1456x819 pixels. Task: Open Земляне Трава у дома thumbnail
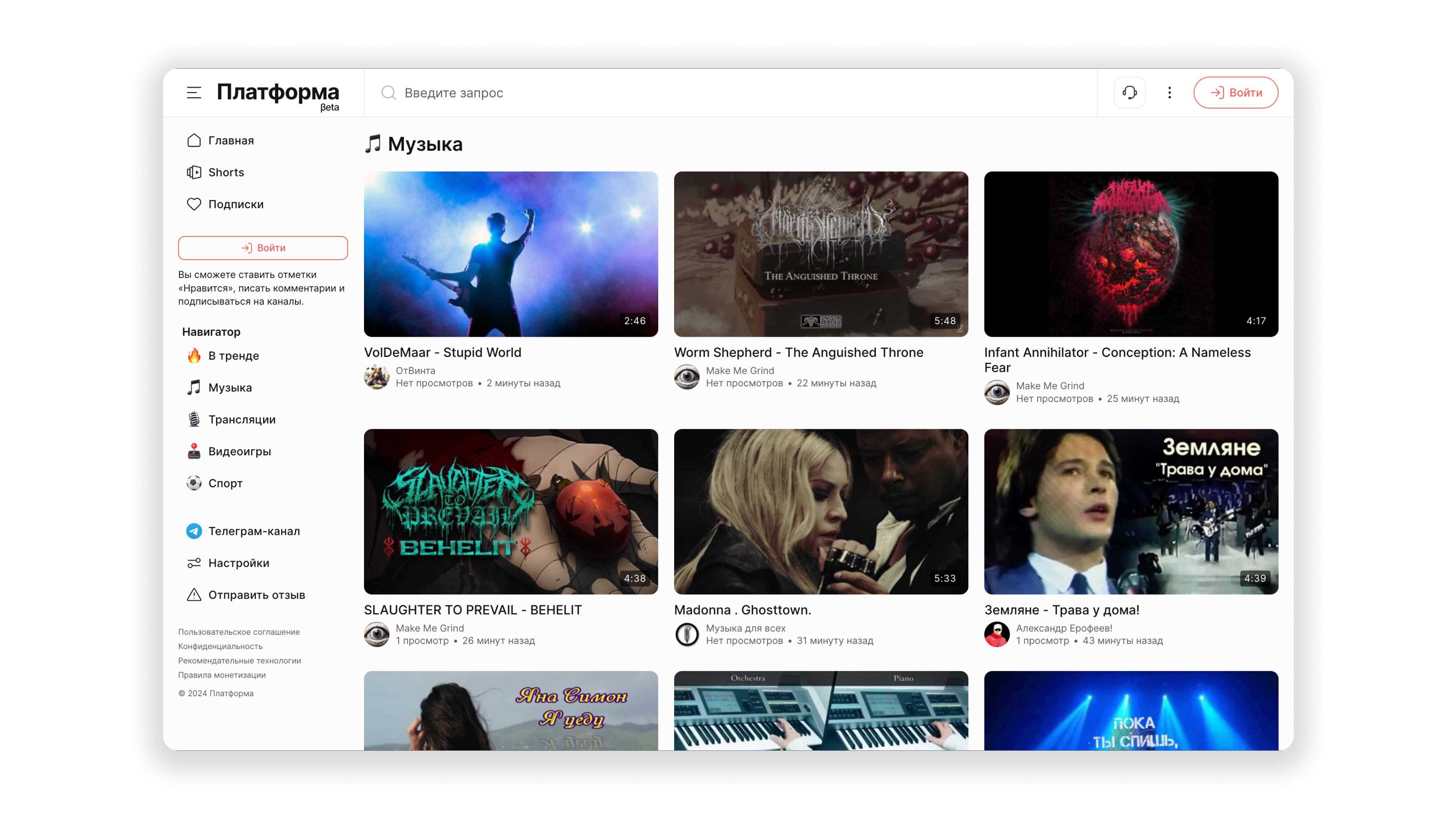coord(1131,511)
